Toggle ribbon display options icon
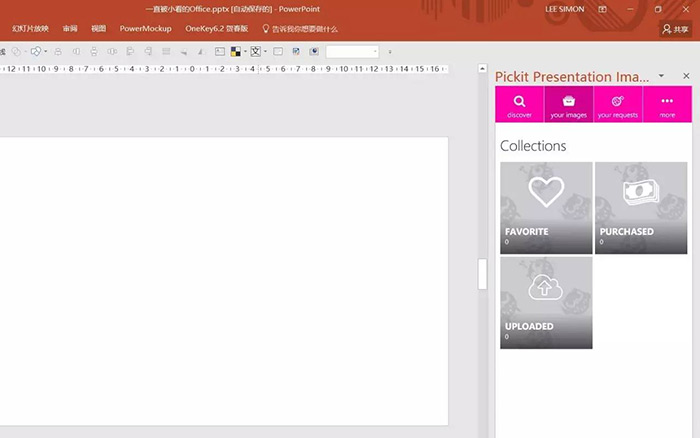 (602, 9)
